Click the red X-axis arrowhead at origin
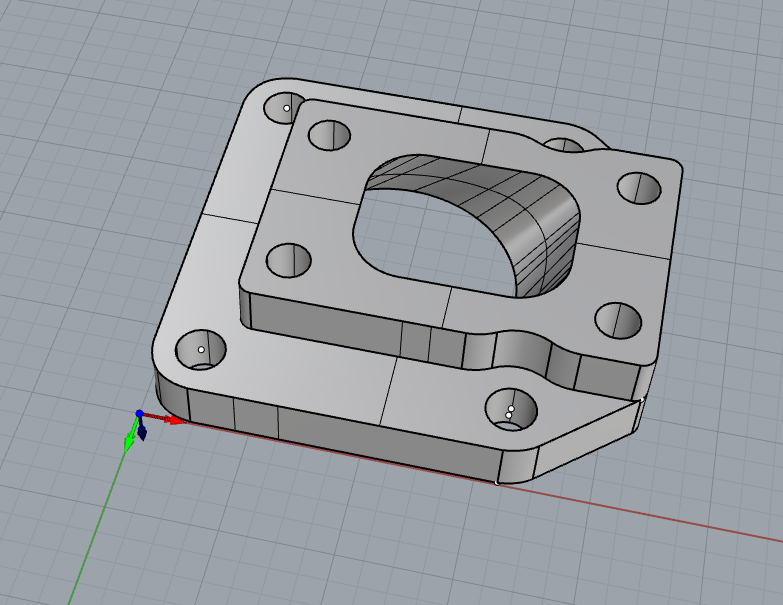Image resolution: width=783 pixels, height=605 pixels. pyautogui.click(x=177, y=420)
